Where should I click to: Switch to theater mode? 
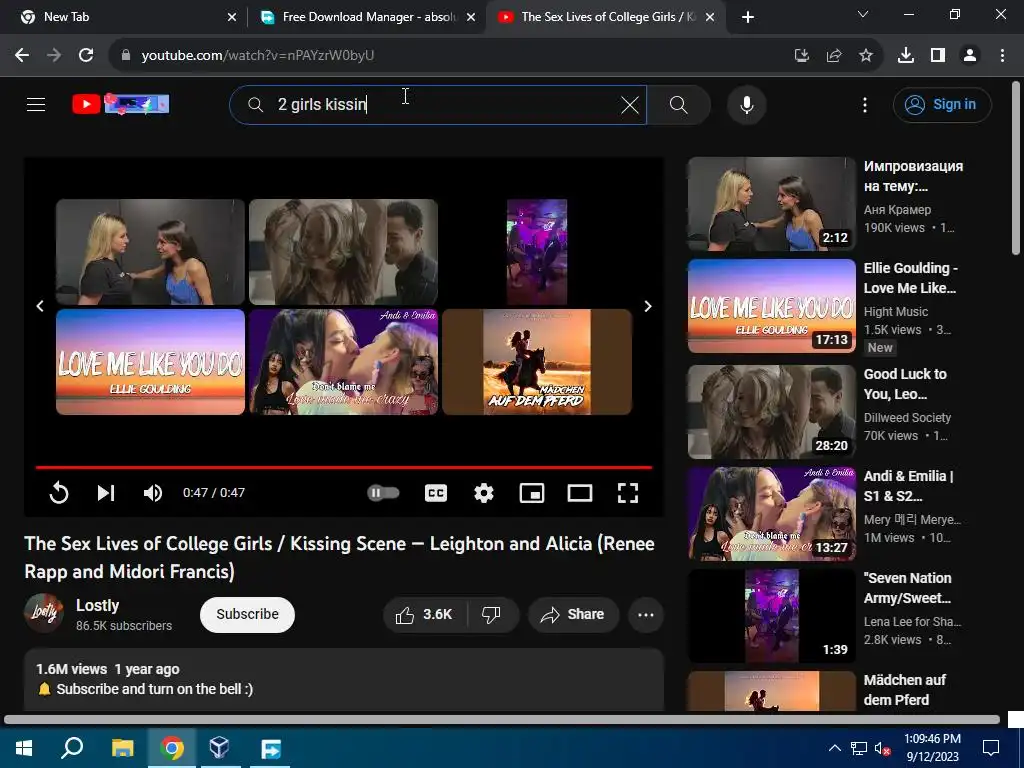click(x=580, y=492)
